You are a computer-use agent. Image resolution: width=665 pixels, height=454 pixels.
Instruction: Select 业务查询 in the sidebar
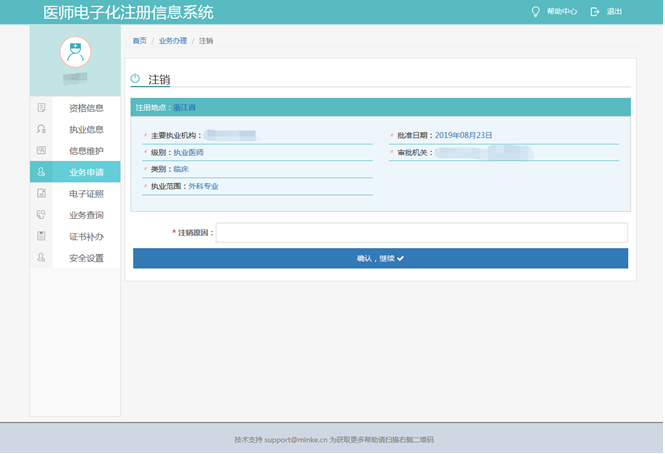pos(86,215)
